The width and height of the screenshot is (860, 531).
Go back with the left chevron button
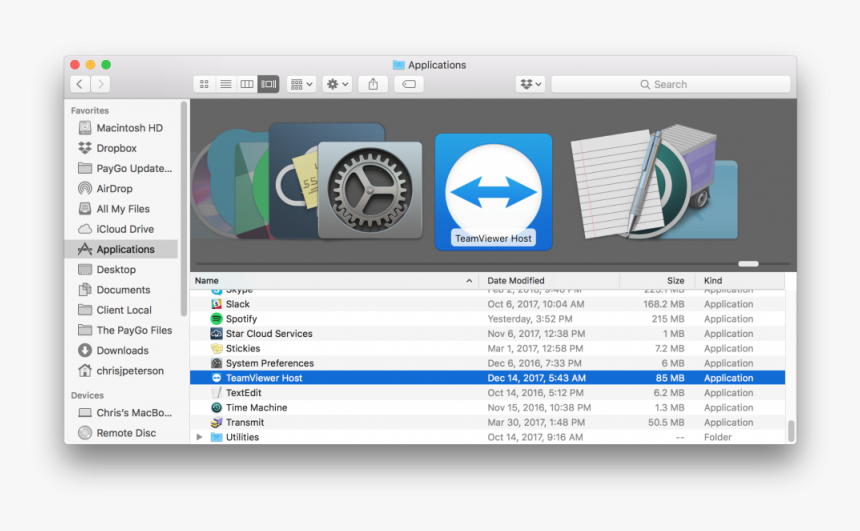[80, 84]
